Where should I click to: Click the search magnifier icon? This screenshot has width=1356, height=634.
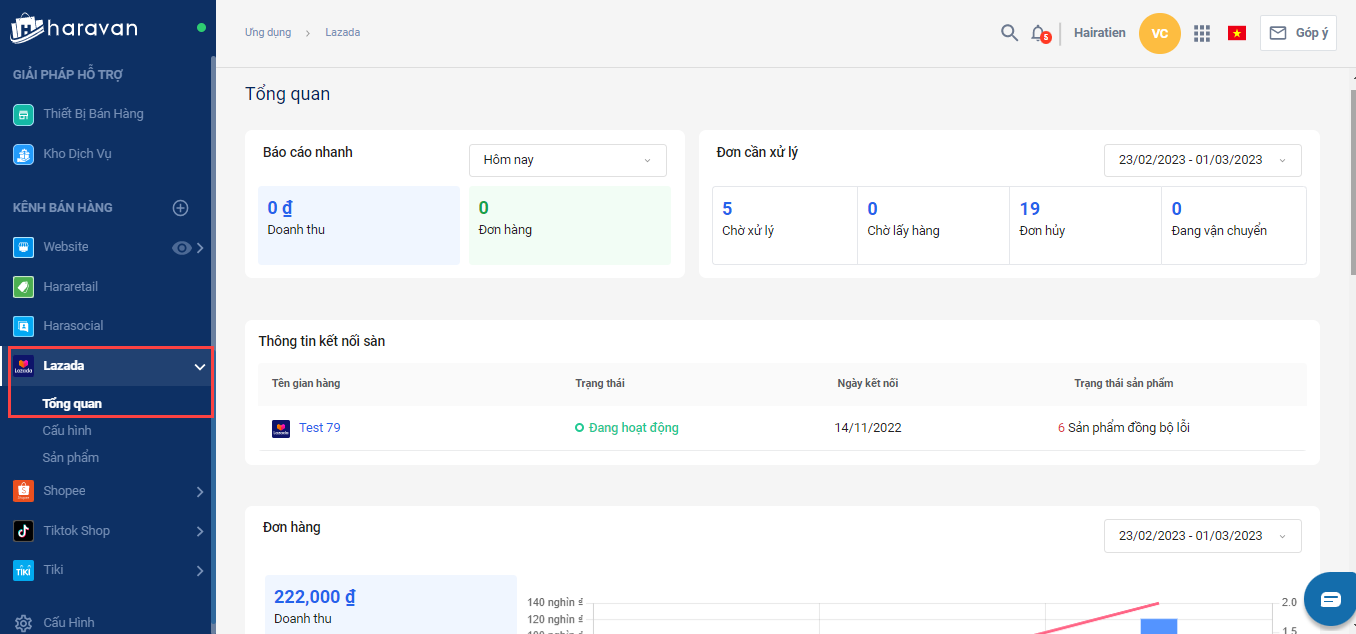coord(1009,33)
